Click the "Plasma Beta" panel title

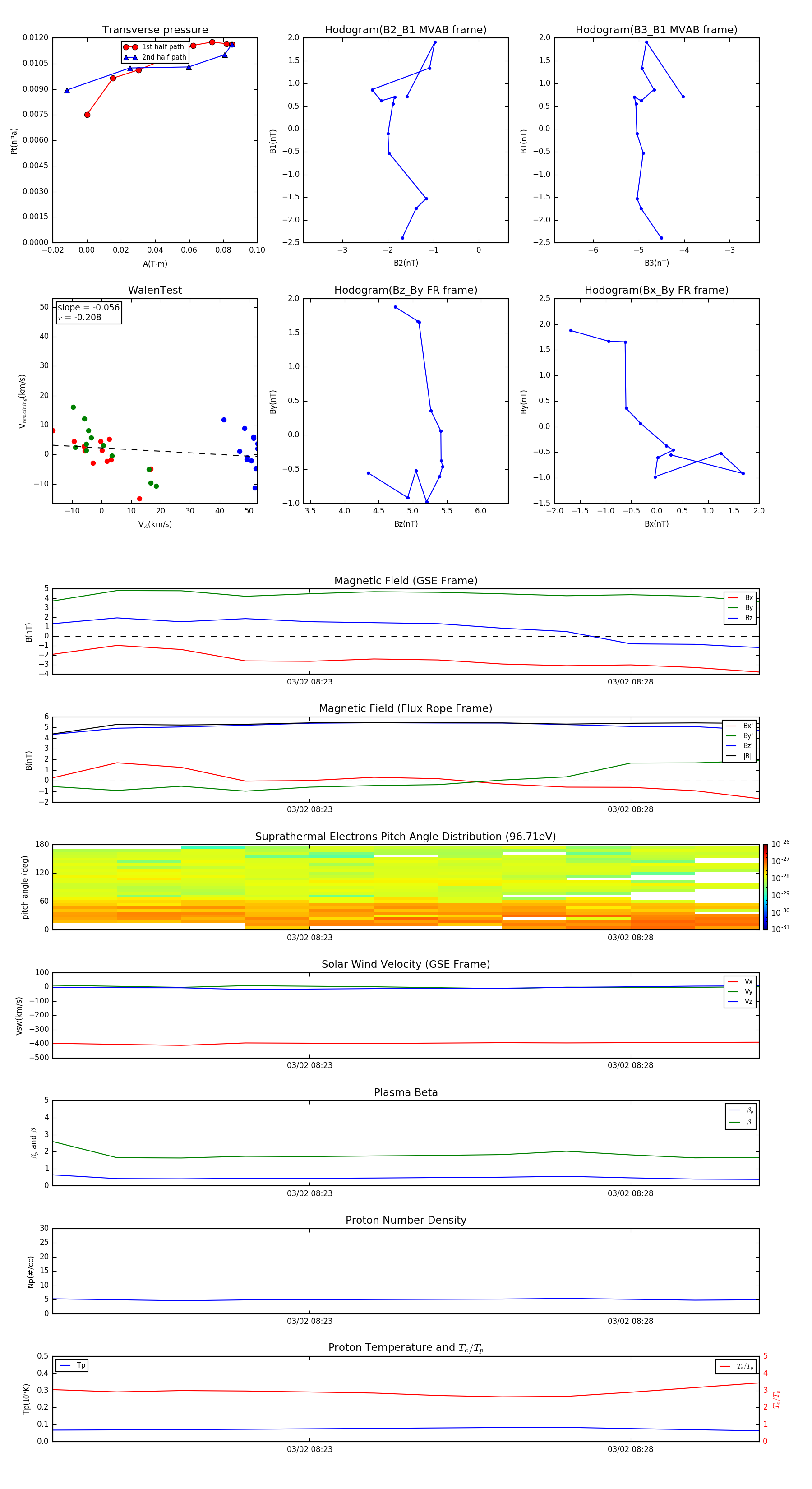406,1092
